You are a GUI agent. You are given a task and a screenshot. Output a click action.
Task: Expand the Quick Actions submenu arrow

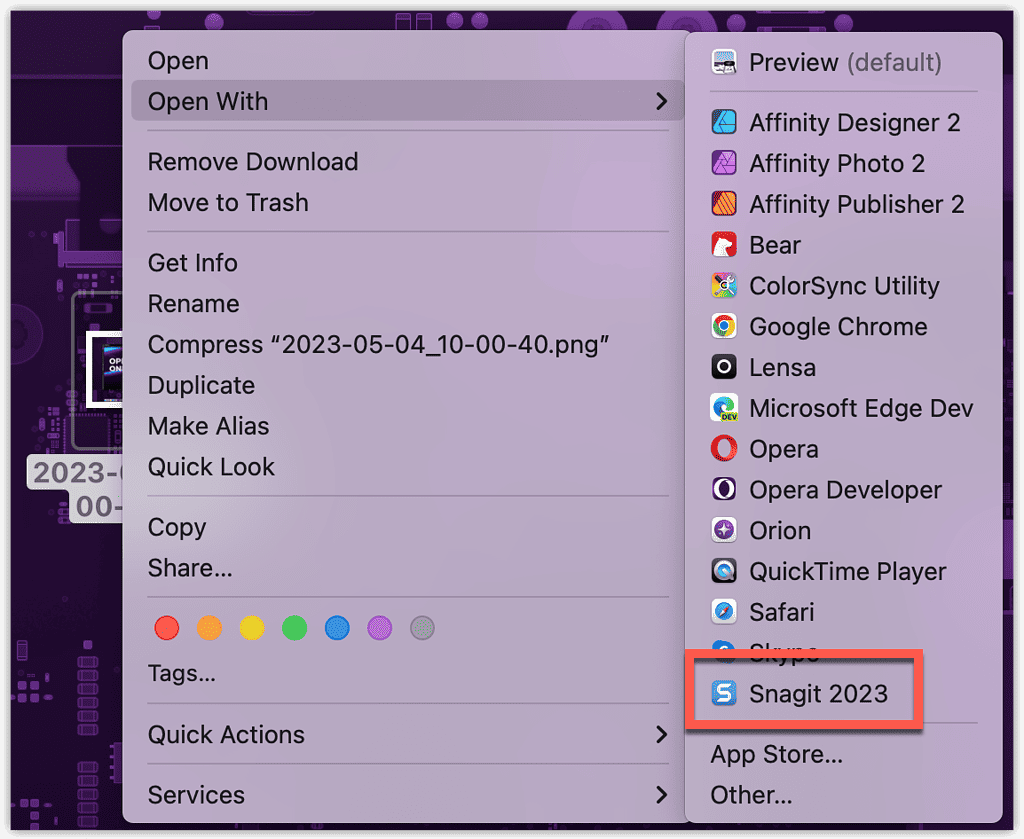(661, 735)
